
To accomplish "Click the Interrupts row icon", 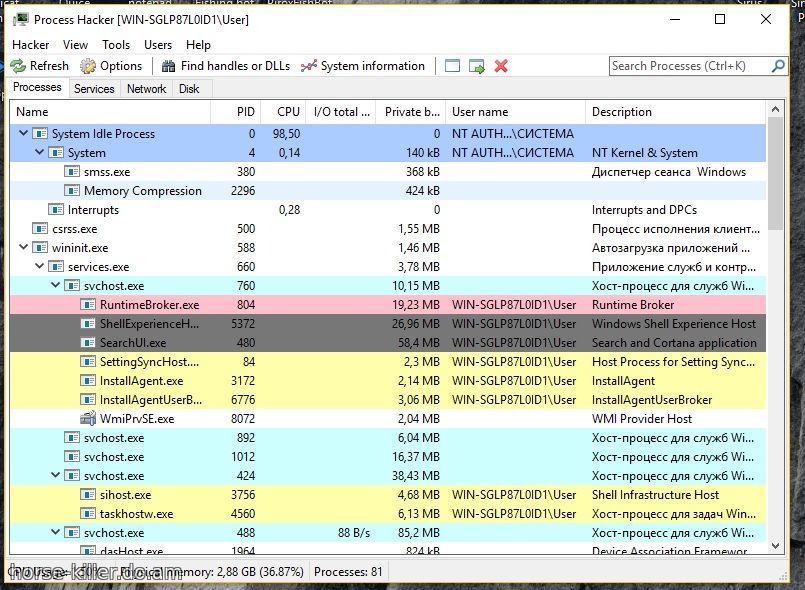I will click(55, 210).
